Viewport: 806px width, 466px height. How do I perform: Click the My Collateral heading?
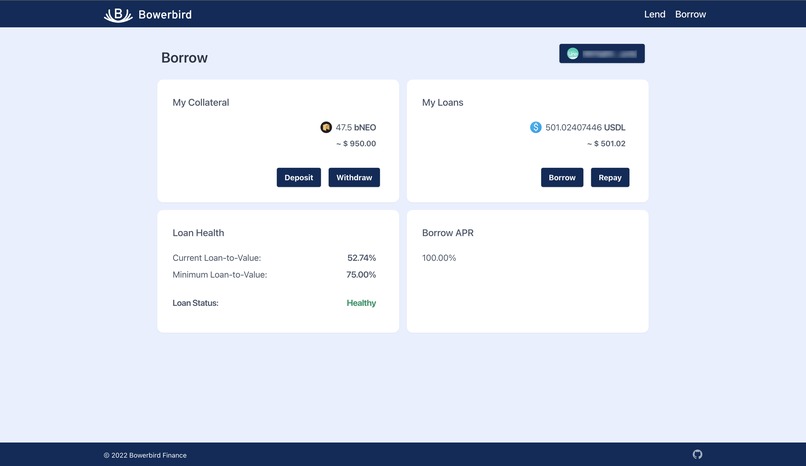pos(201,102)
